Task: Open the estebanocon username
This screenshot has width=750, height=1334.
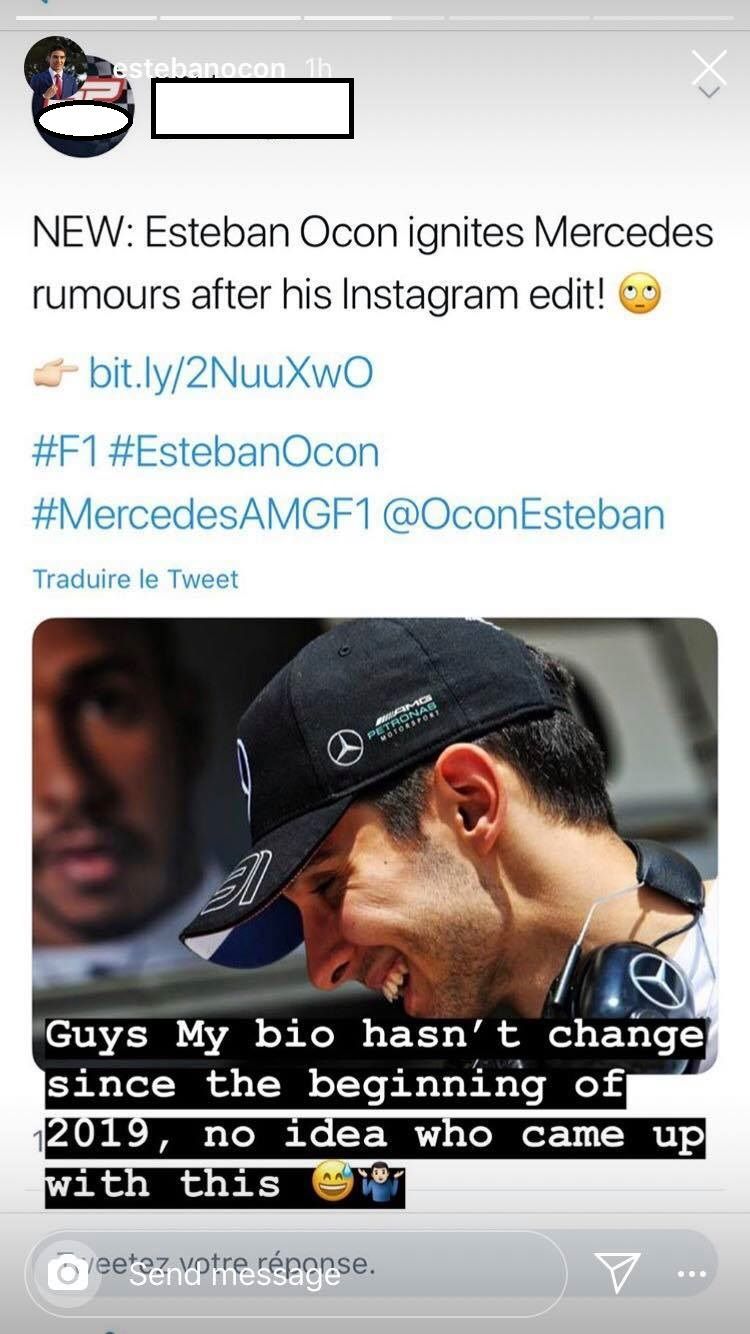Action: coord(199,68)
